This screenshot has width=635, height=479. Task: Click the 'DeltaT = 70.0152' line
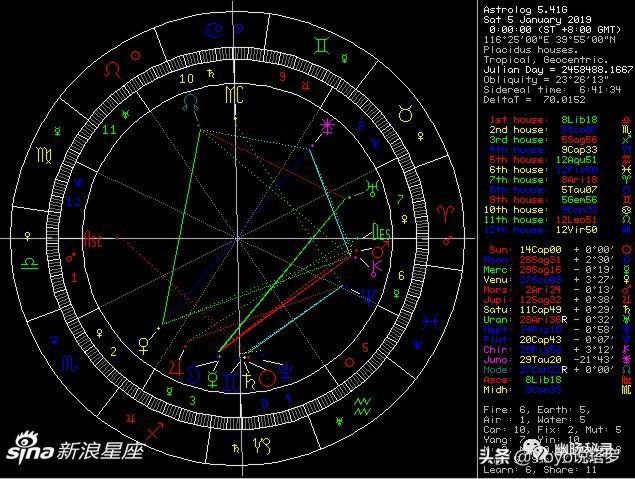pos(534,100)
